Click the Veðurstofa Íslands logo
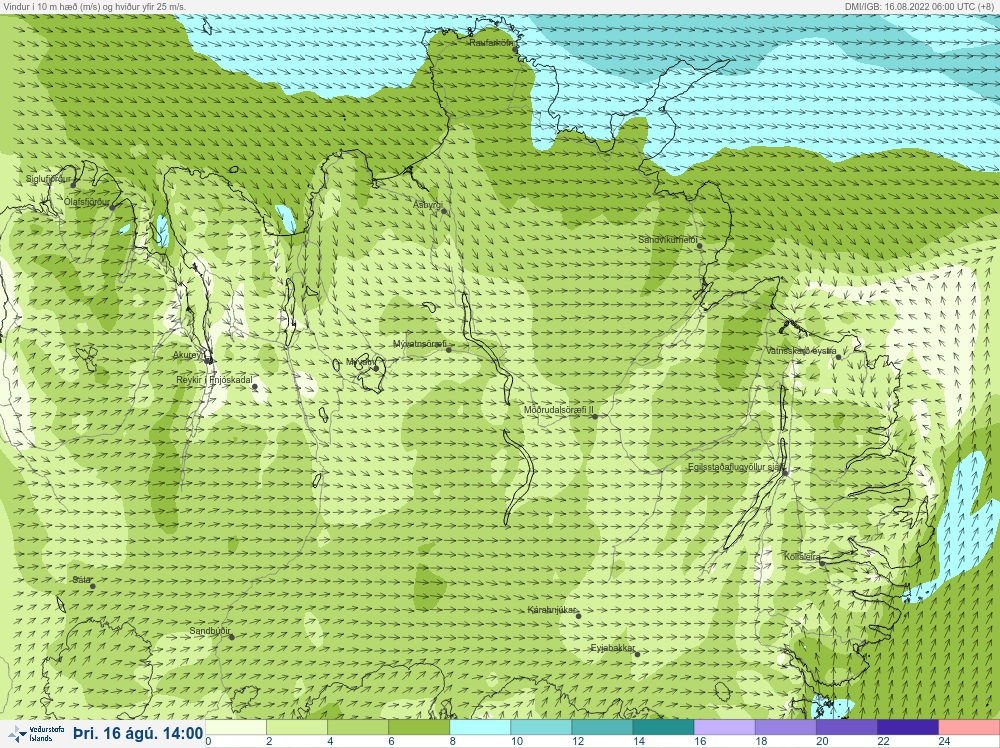 [x=35, y=734]
